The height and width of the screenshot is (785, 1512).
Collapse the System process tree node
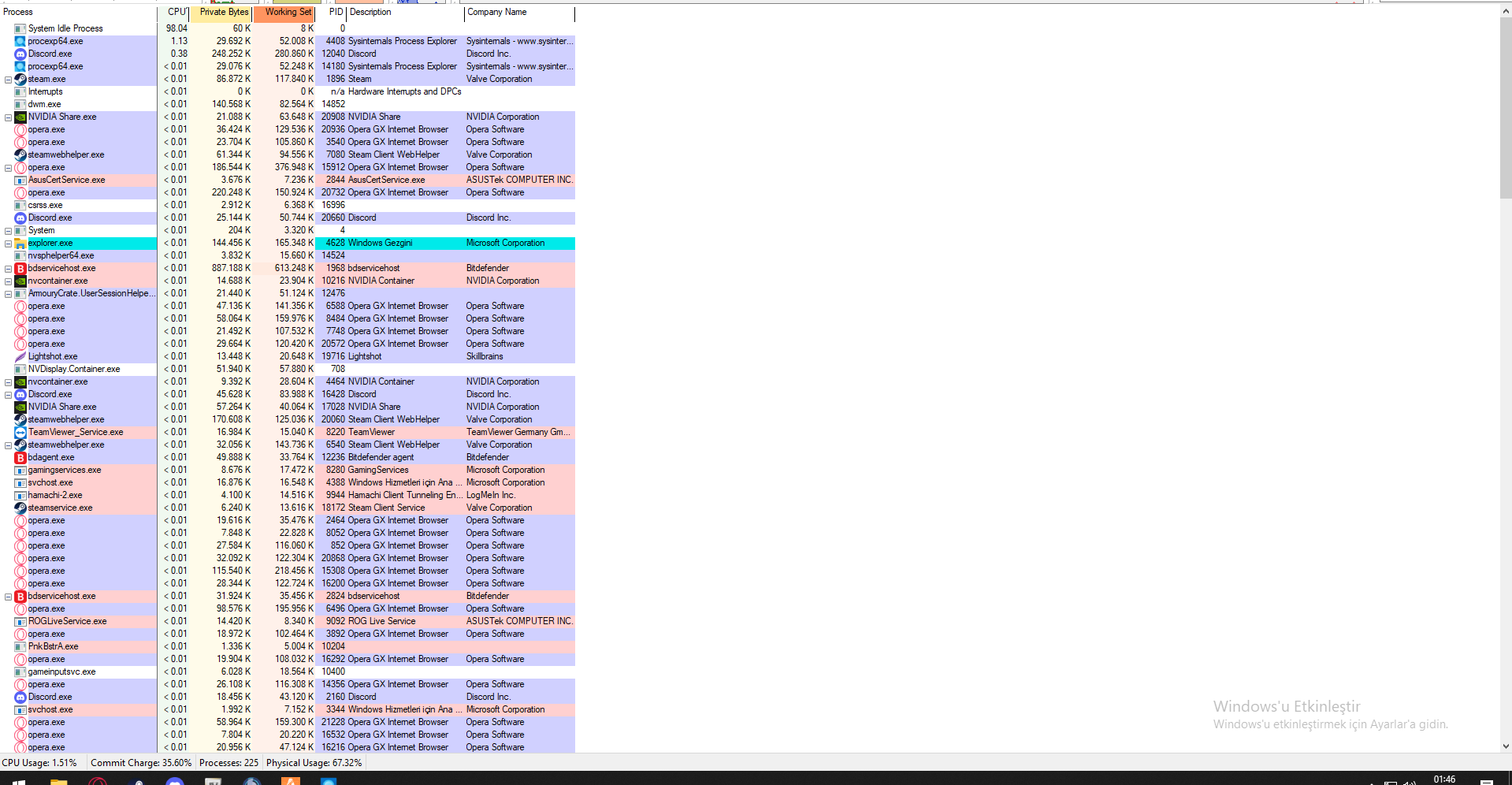click(8, 231)
